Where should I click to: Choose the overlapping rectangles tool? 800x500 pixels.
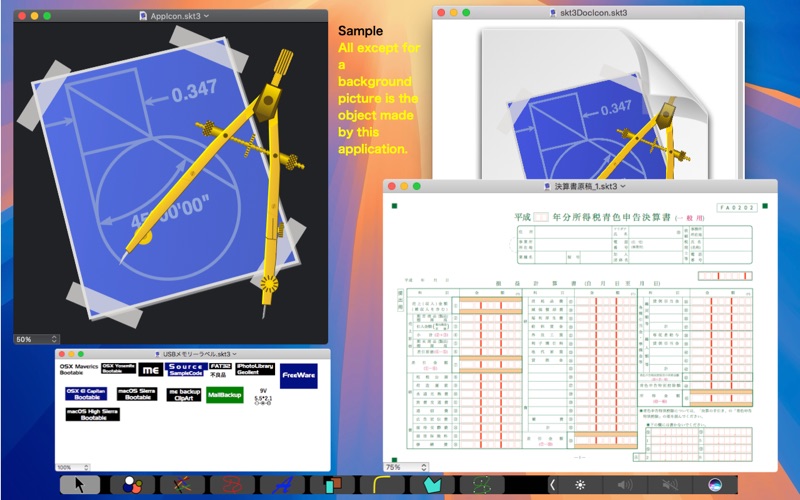point(333,485)
